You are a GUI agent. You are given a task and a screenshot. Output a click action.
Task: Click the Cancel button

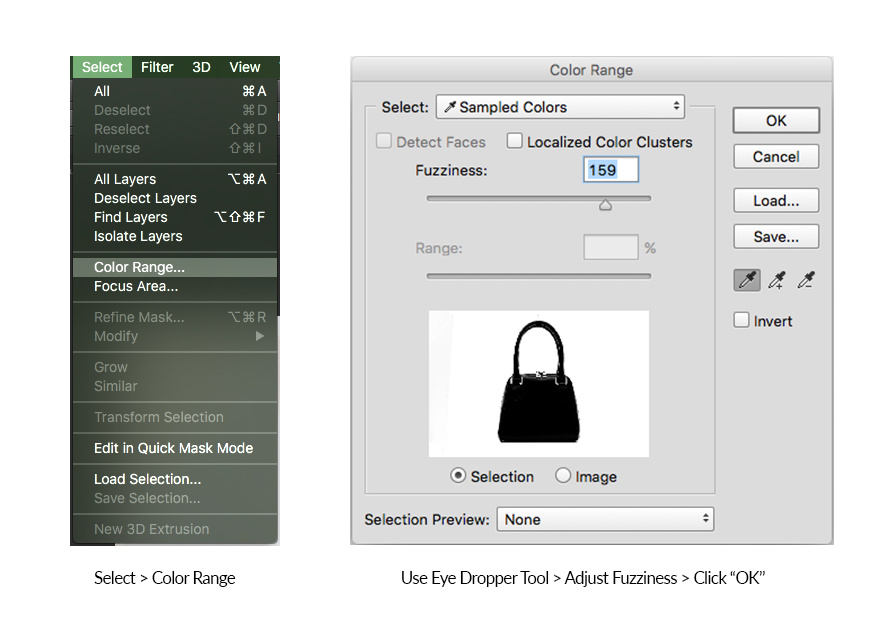(776, 157)
